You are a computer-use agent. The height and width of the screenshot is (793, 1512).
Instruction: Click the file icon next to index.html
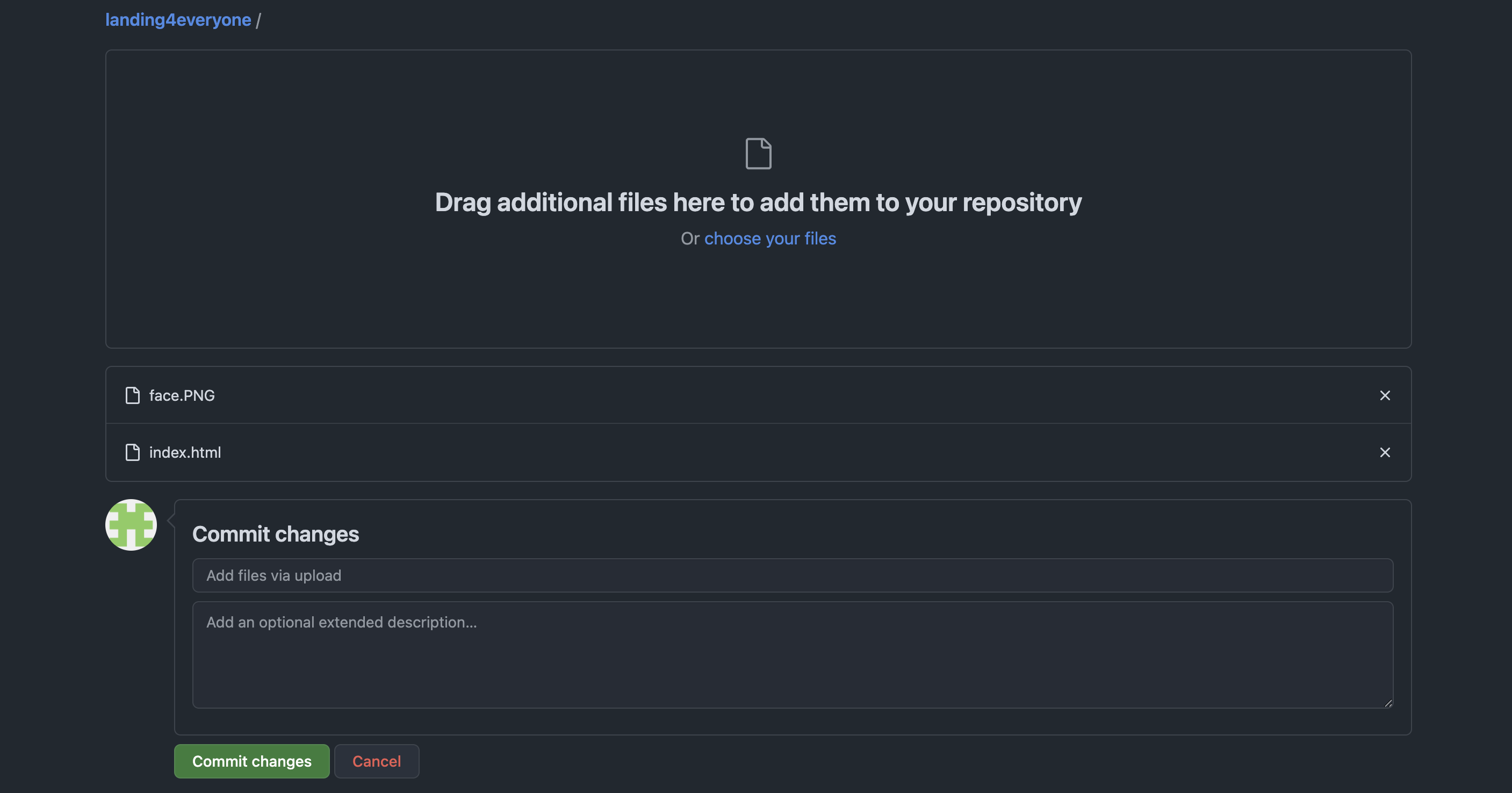(x=133, y=452)
